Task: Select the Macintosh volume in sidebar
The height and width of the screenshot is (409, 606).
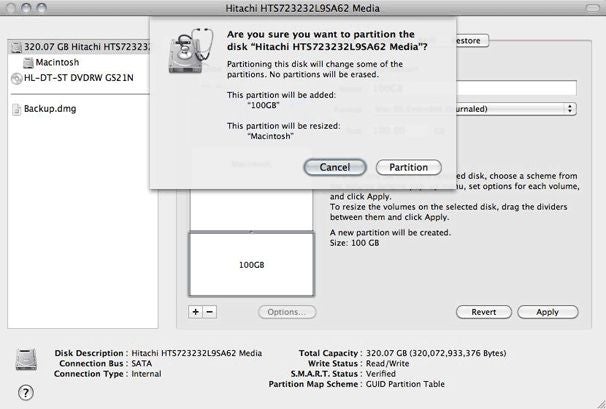Action: [57, 62]
